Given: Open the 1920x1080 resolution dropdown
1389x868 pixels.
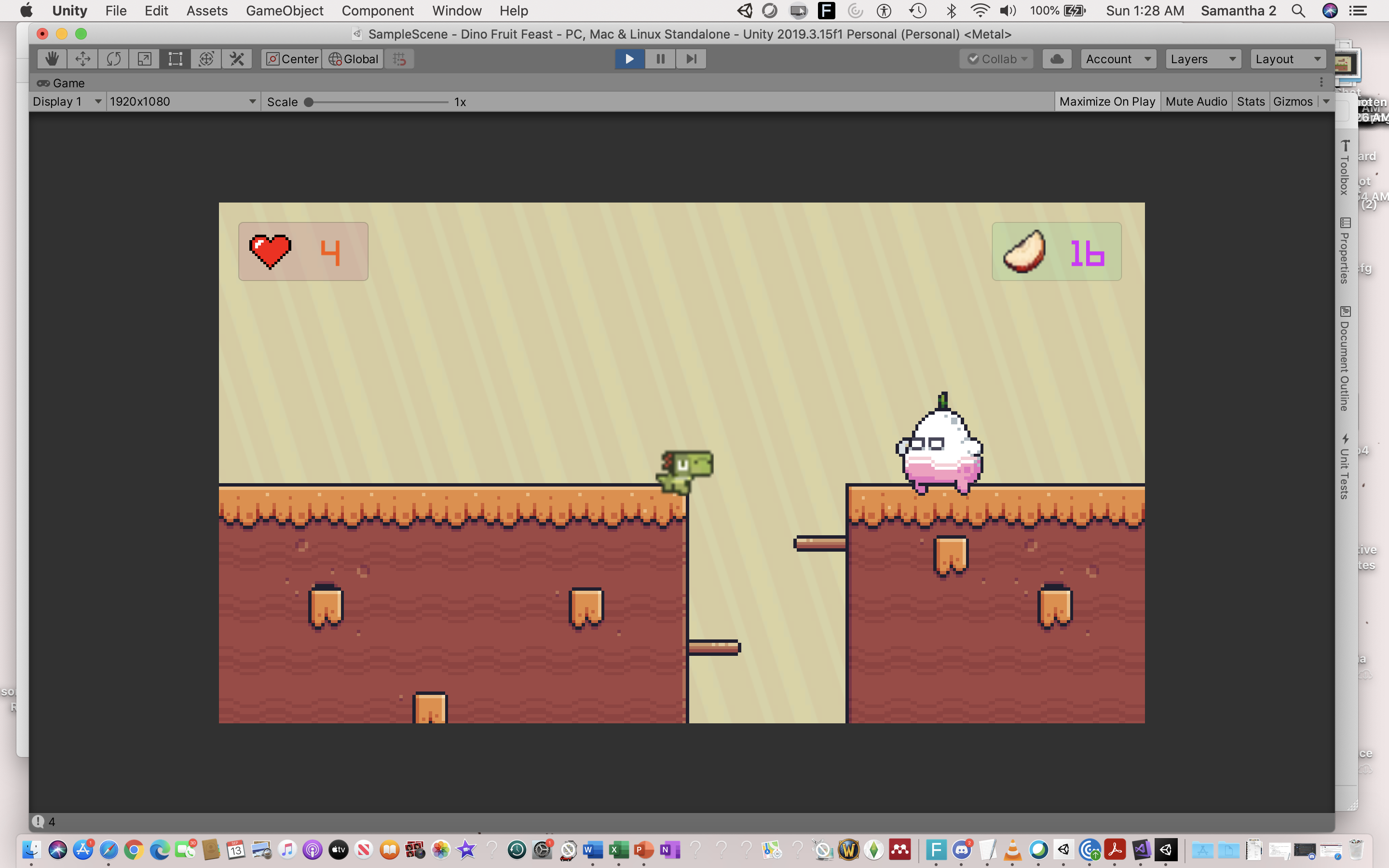Looking at the screenshot, I should pyautogui.click(x=182, y=102).
